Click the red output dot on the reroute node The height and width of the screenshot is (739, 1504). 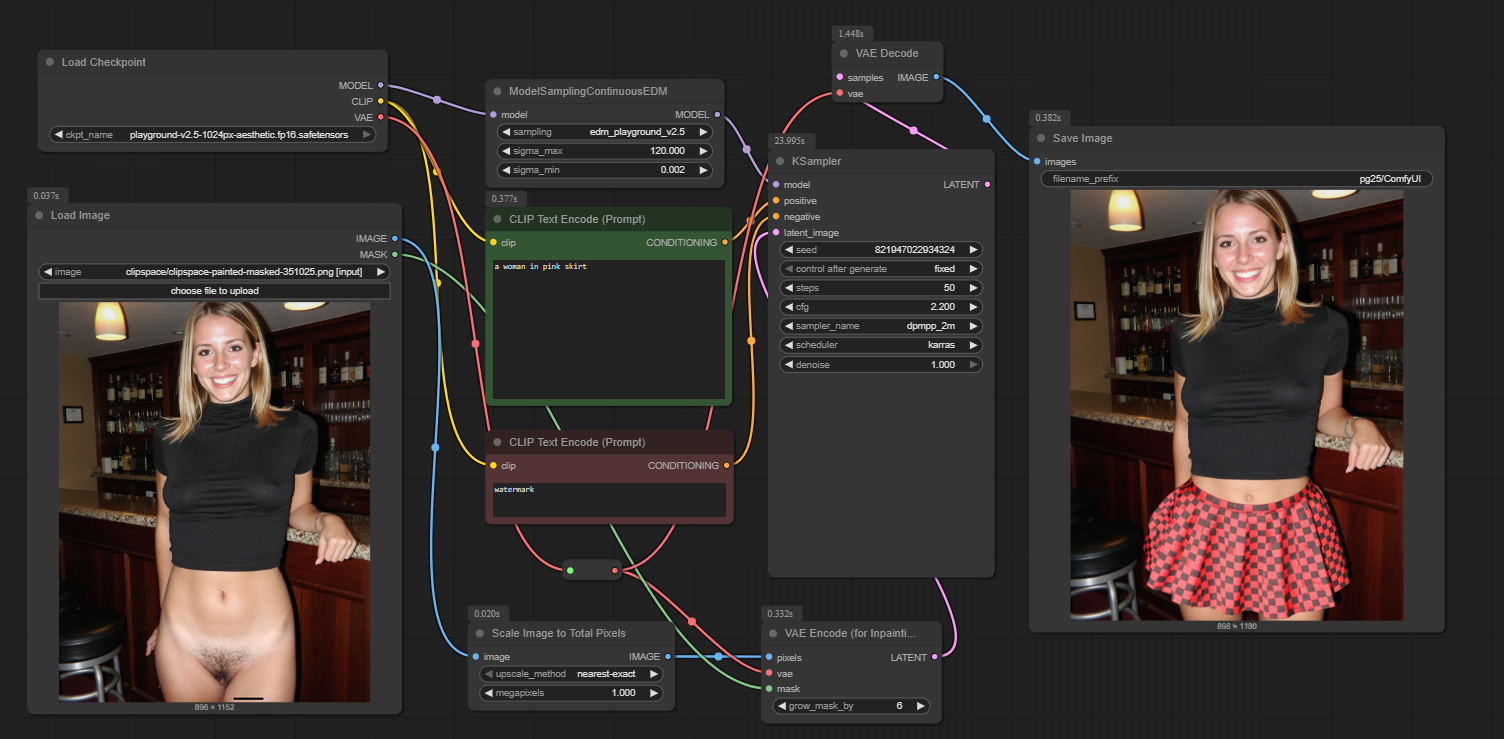pos(615,571)
